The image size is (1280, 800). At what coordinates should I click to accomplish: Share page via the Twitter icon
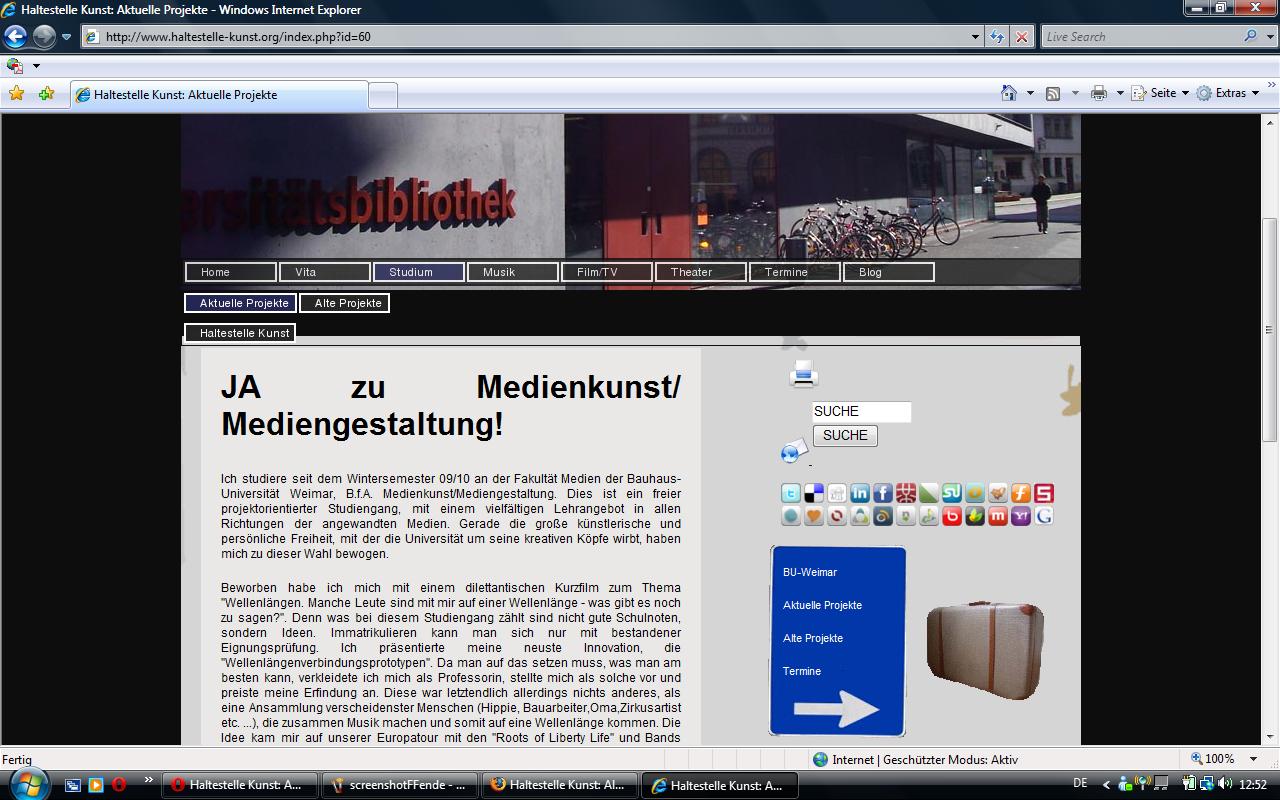[x=790, y=493]
